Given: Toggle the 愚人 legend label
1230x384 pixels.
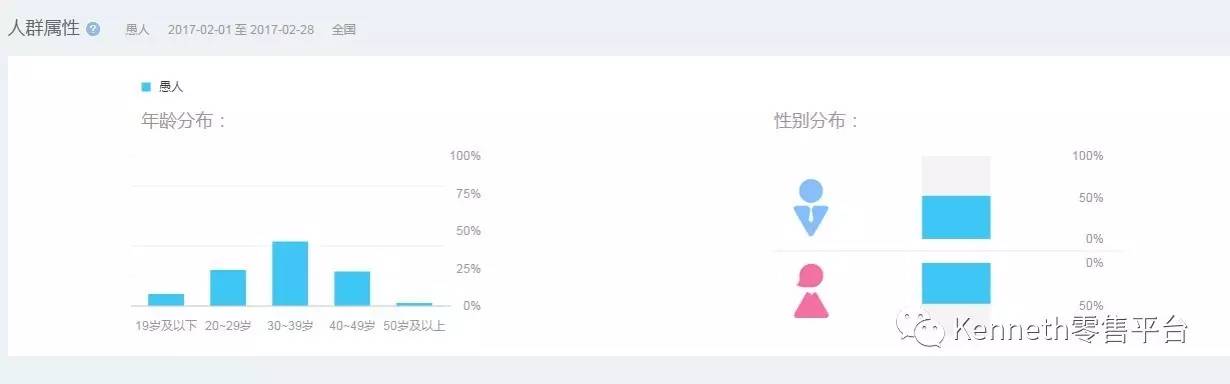Looking at the screenshot, I should (171, 87).
